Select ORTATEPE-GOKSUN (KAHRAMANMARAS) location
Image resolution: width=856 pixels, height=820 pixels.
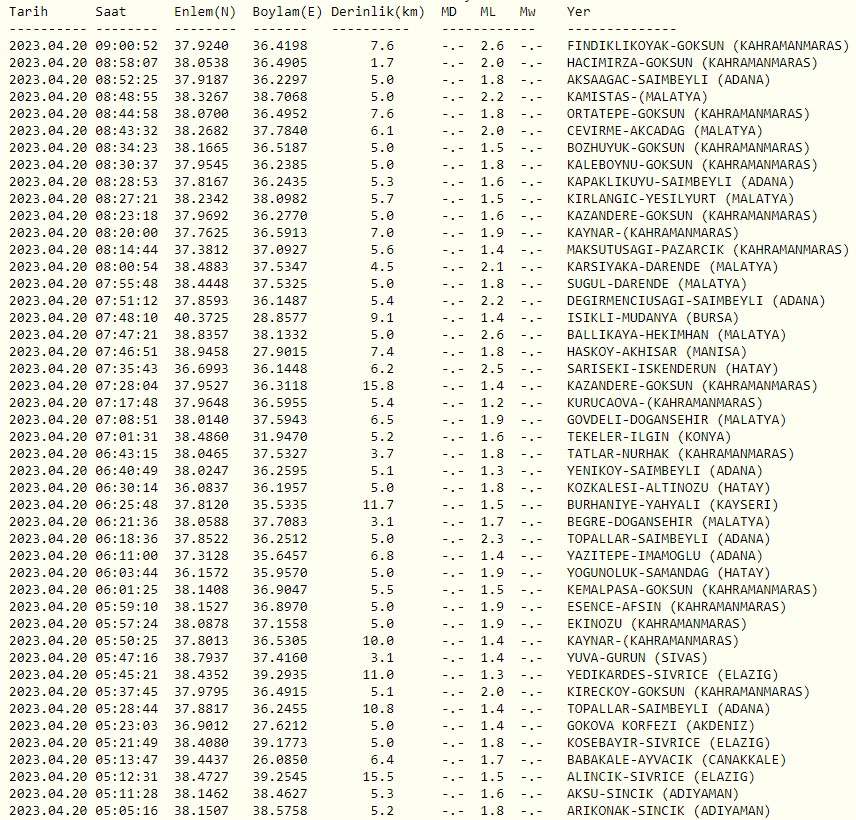(688, 114)
